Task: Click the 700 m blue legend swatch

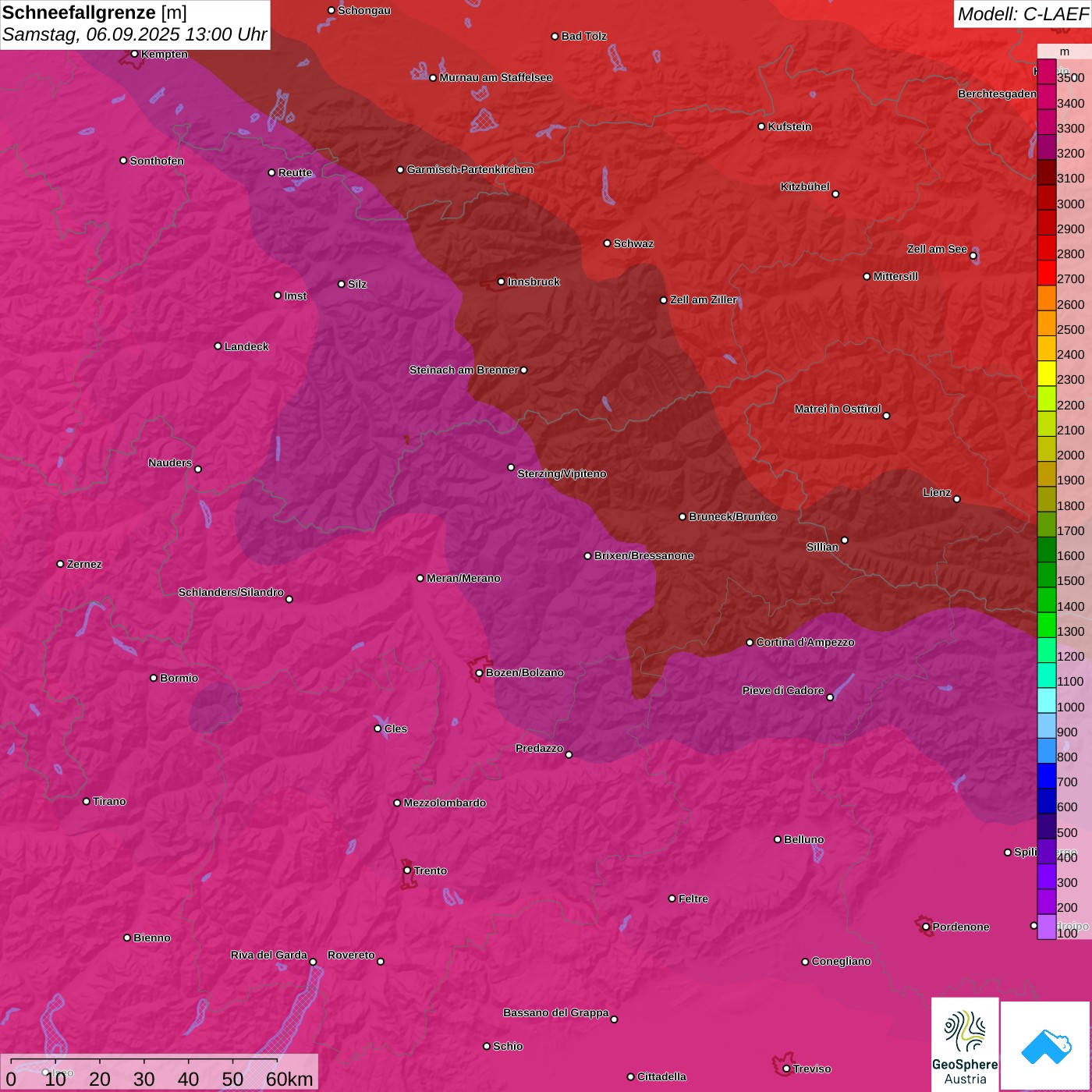Action: 1047,776
